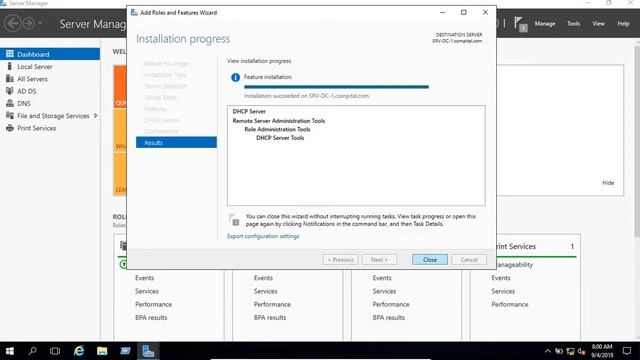Click Remote Server Administration Tools entry

pyautogui.click(x=279, y=120)
